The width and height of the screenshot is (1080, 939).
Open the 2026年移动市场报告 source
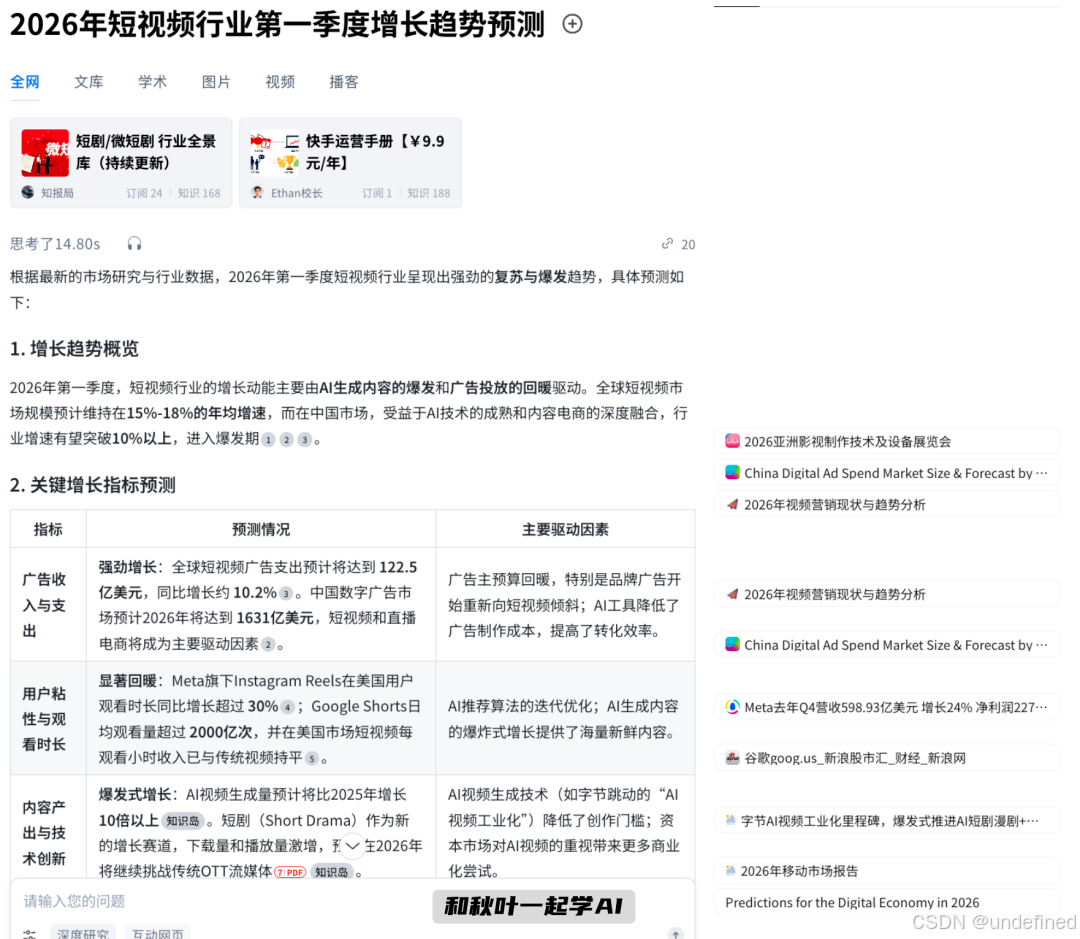coord(887,871)
